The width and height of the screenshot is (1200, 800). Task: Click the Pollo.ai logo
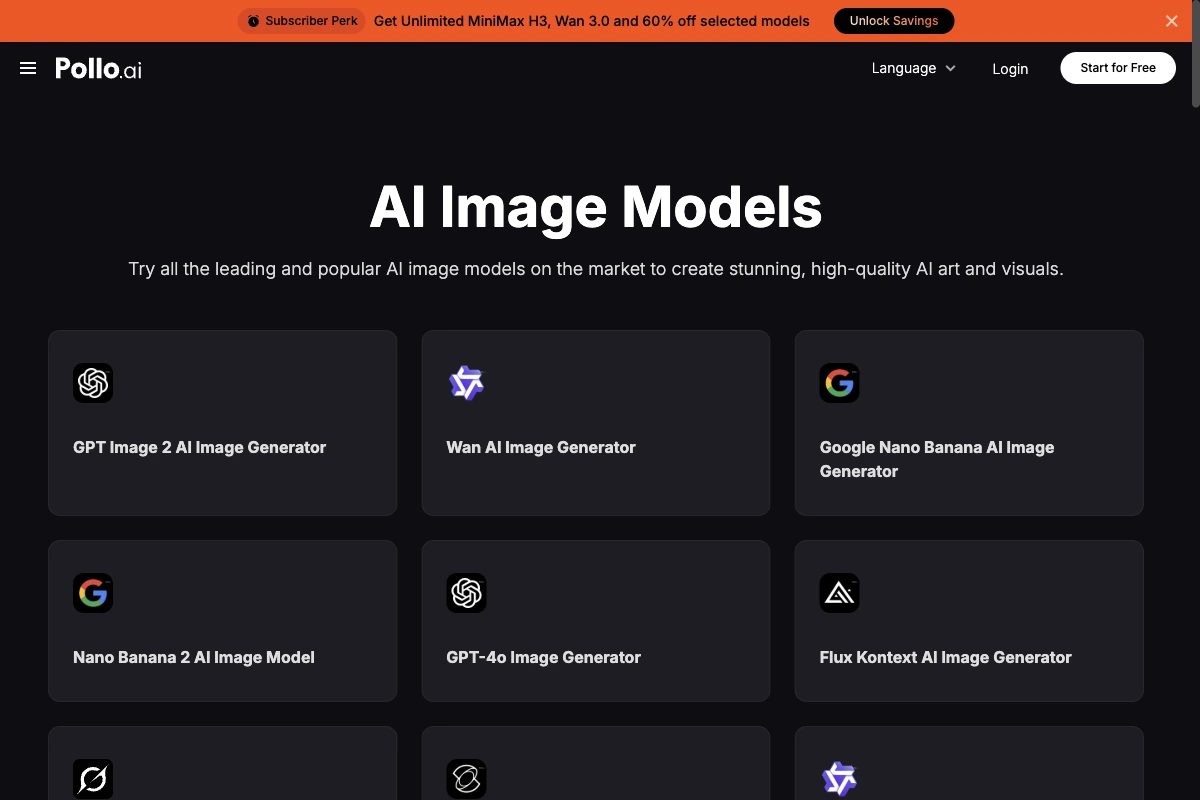tap(98, 68)
